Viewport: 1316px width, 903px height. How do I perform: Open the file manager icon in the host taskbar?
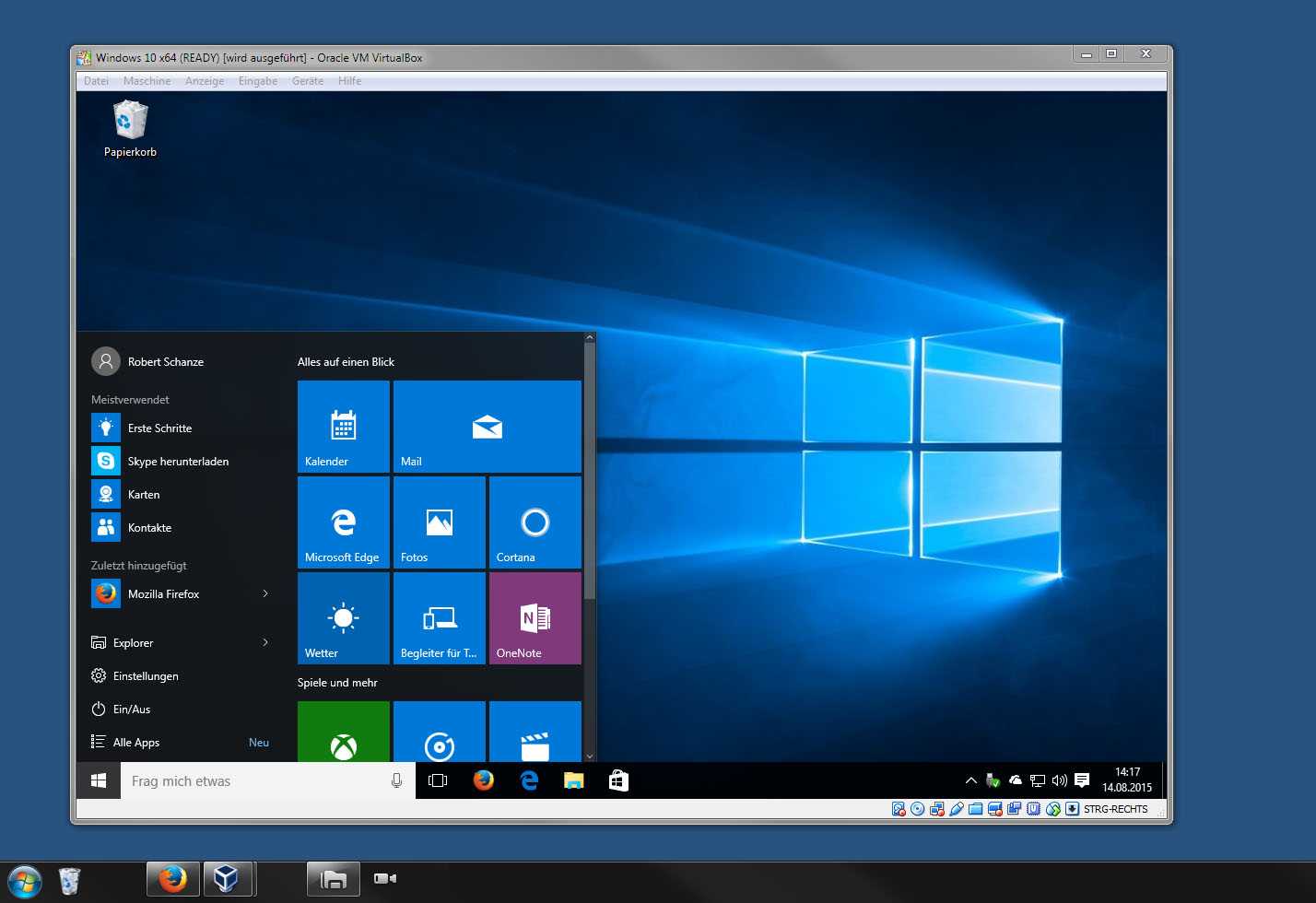[x=333, y=879]
